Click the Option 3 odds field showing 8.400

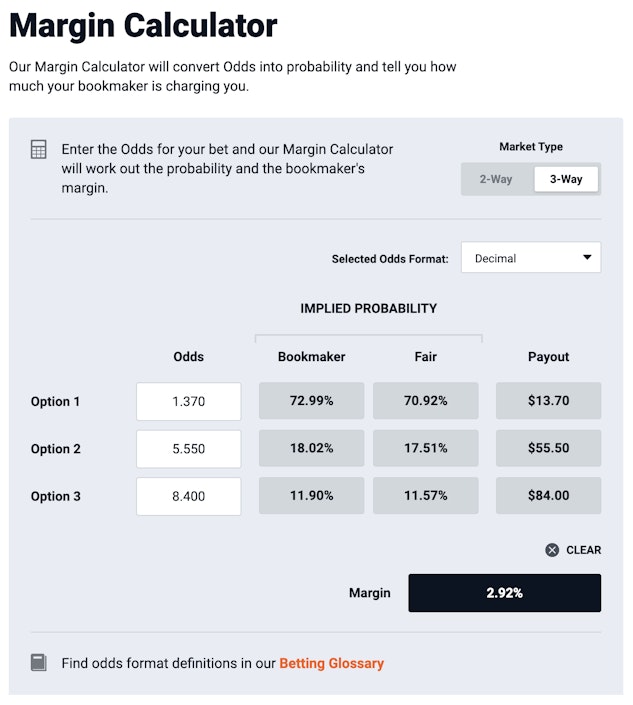(189, 496)
